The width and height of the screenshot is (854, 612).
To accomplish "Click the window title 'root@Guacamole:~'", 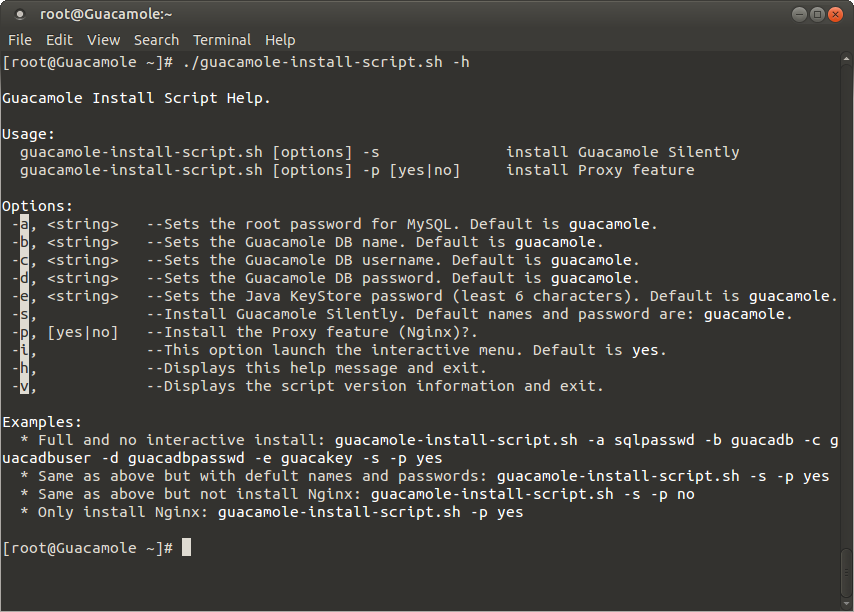I will (106, 14).
